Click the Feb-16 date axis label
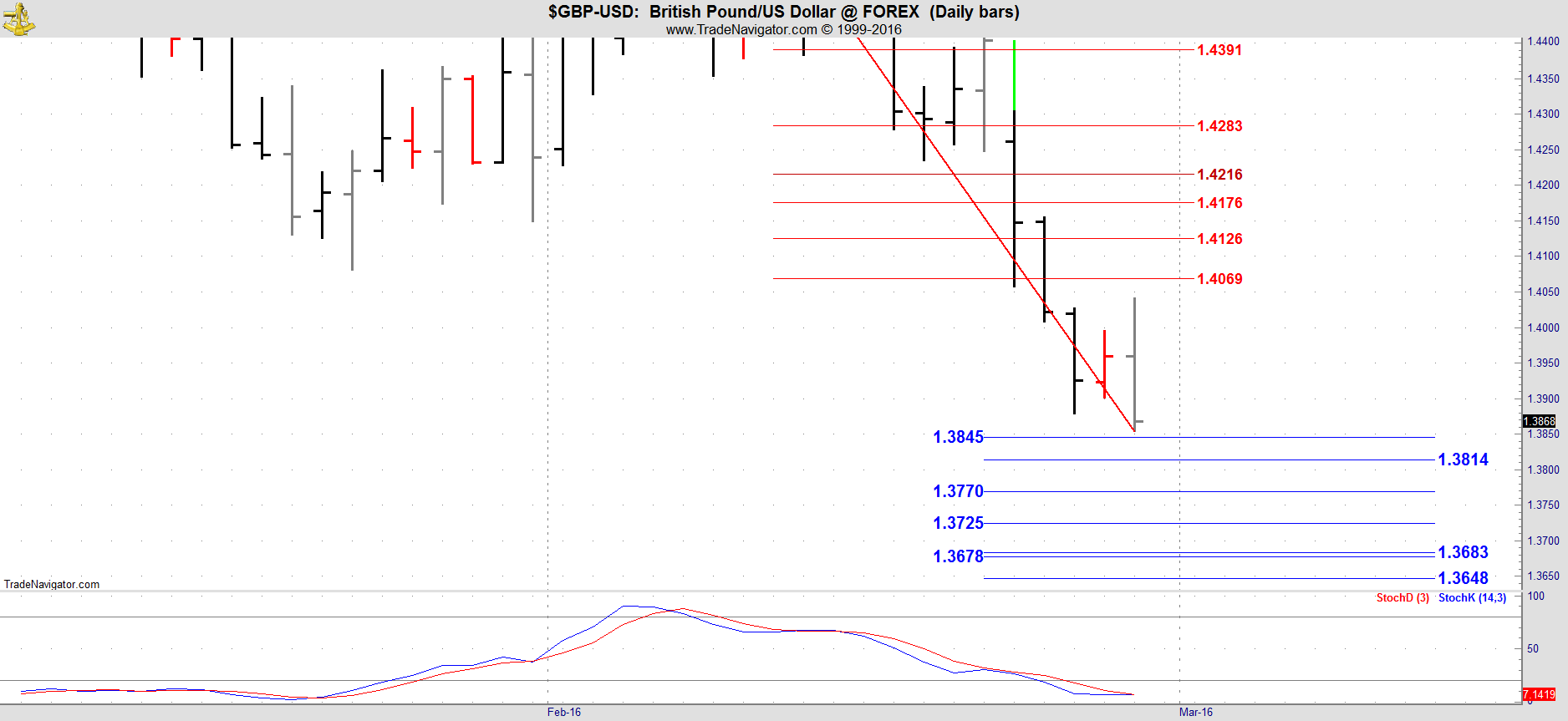 click(x=563, y=712)
